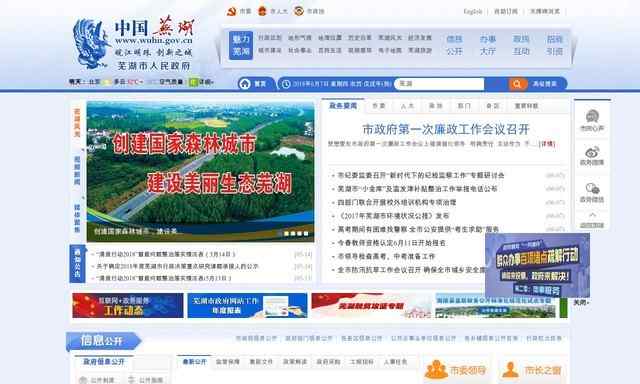Image resolution: width=640 pixels, height=384 pixels.
Task: Select the last carousel dot on the banner
Action: pyautogui.click(x=306, y=234)
